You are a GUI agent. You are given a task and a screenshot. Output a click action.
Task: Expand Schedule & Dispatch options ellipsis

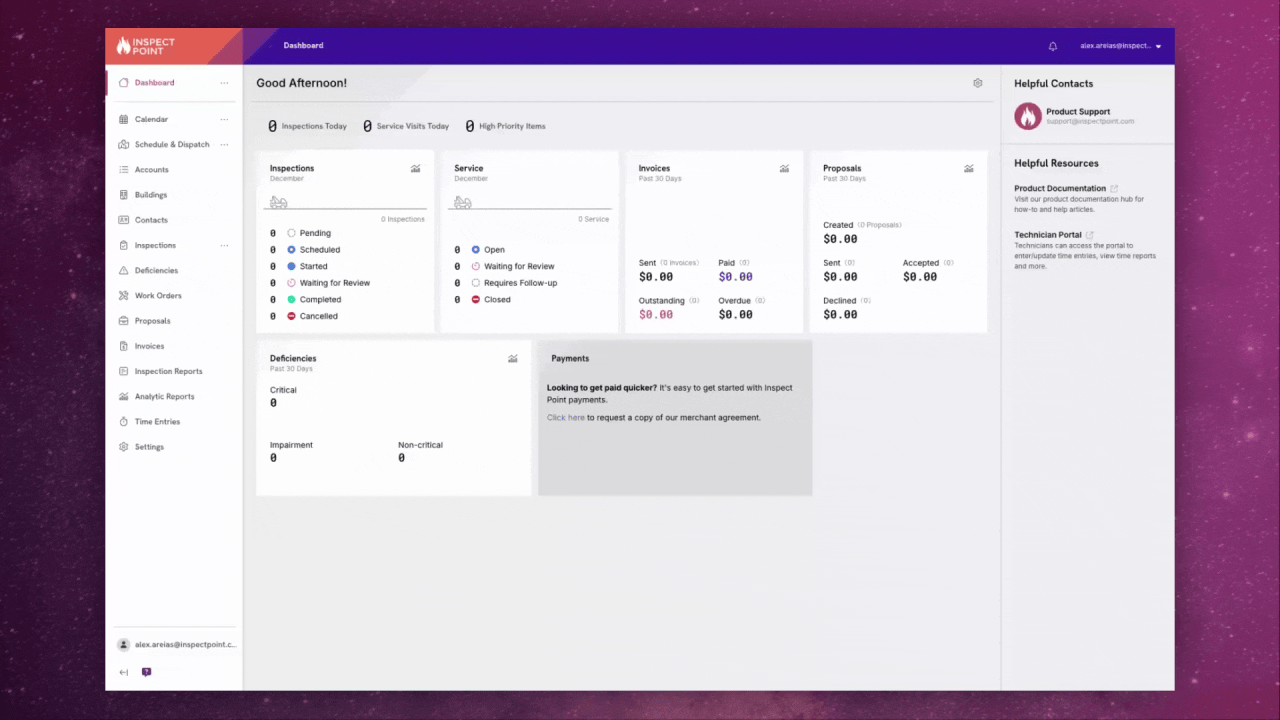[224, 144]
